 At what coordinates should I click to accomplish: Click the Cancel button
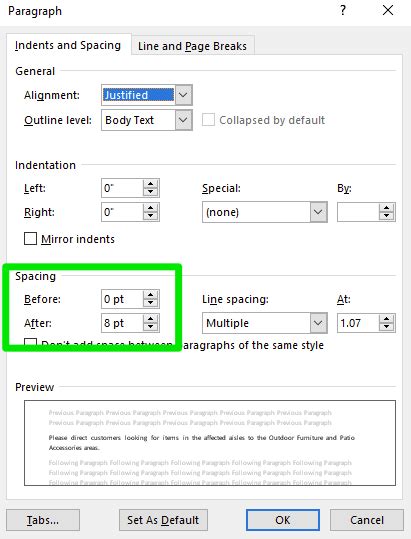click(x=367, y=520)
